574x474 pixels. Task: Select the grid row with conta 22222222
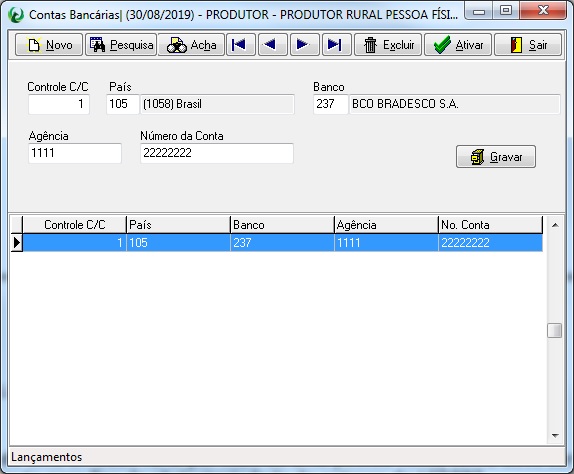283,243
